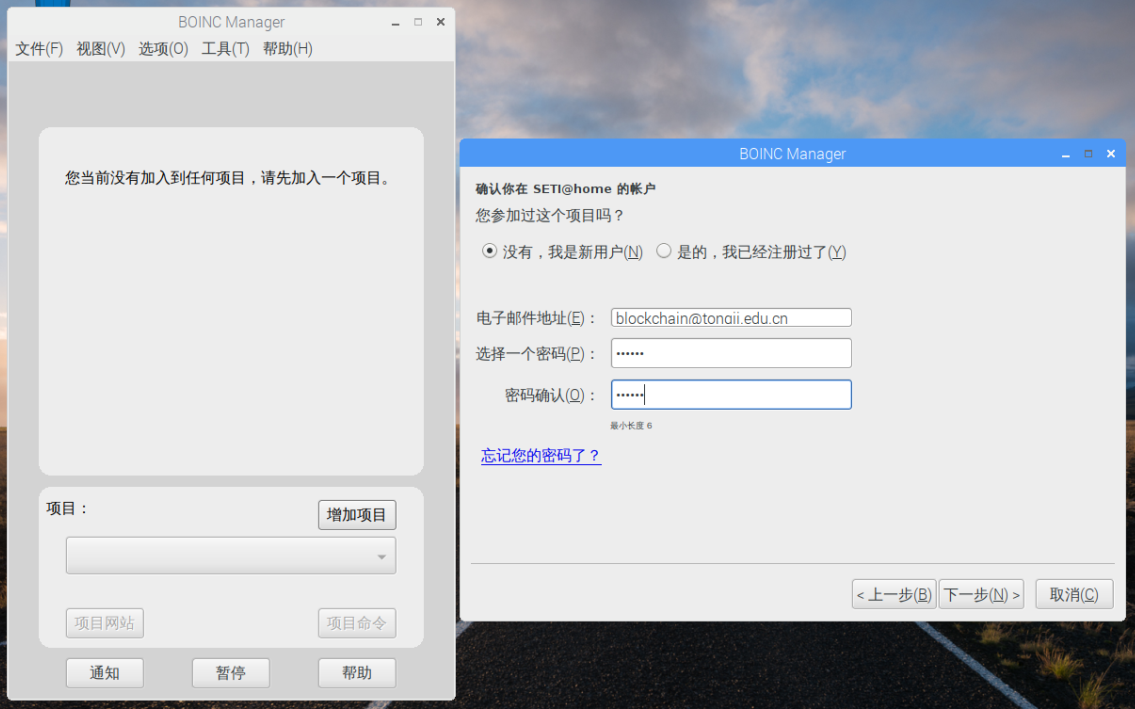Open the 忘记您的密码了 link
1135x709 pixels.
541,456
